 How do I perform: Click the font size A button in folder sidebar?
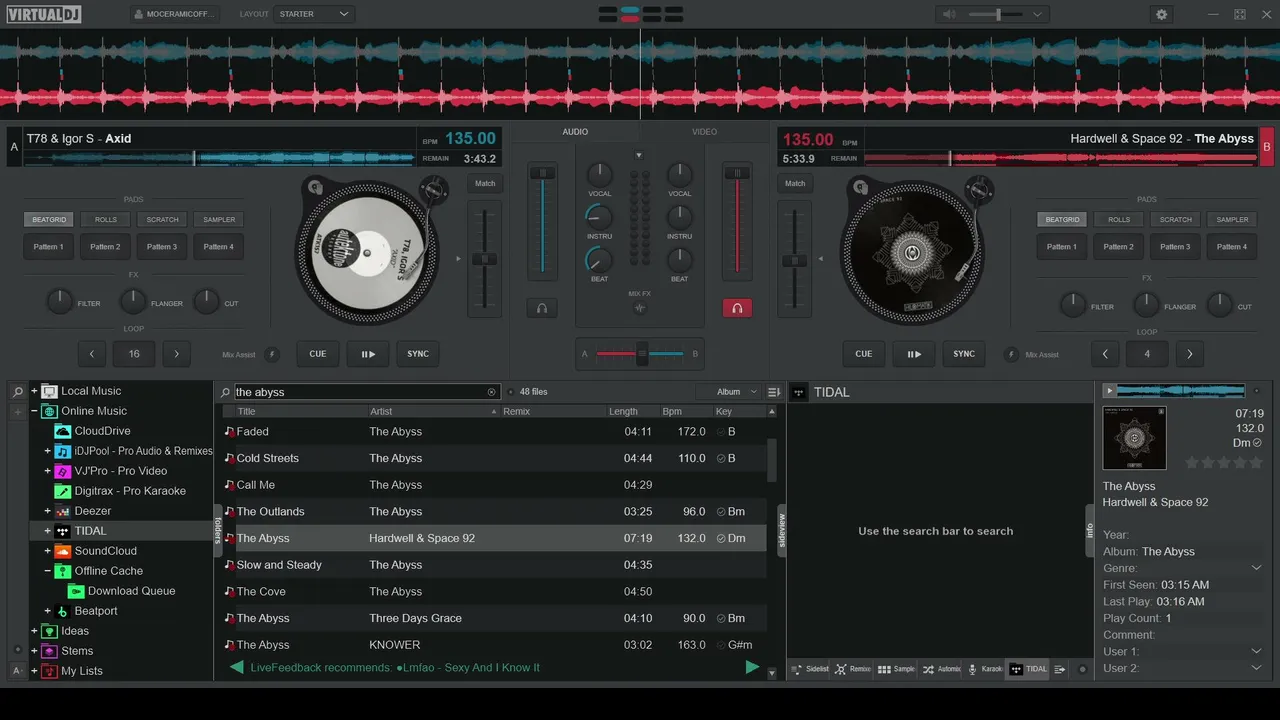[x=18, y=670]
